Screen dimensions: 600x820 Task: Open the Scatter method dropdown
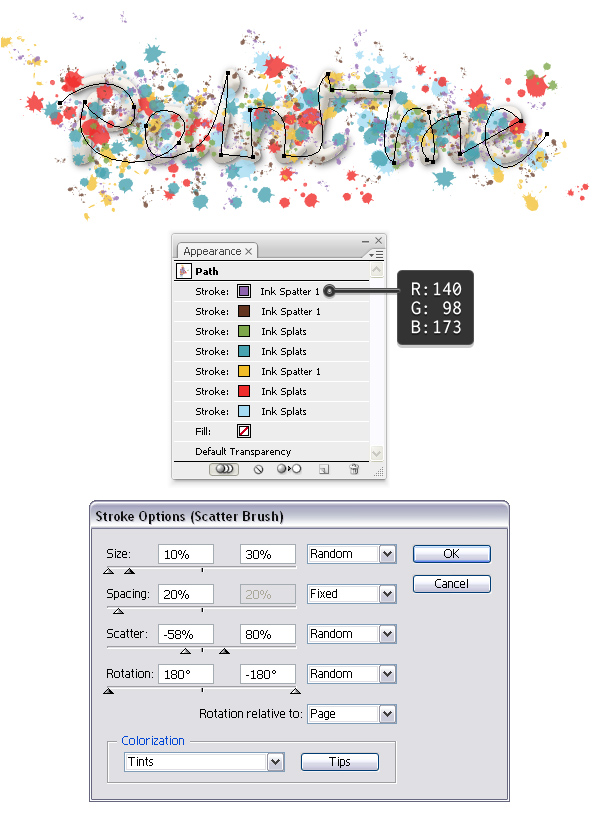(388, 634)
